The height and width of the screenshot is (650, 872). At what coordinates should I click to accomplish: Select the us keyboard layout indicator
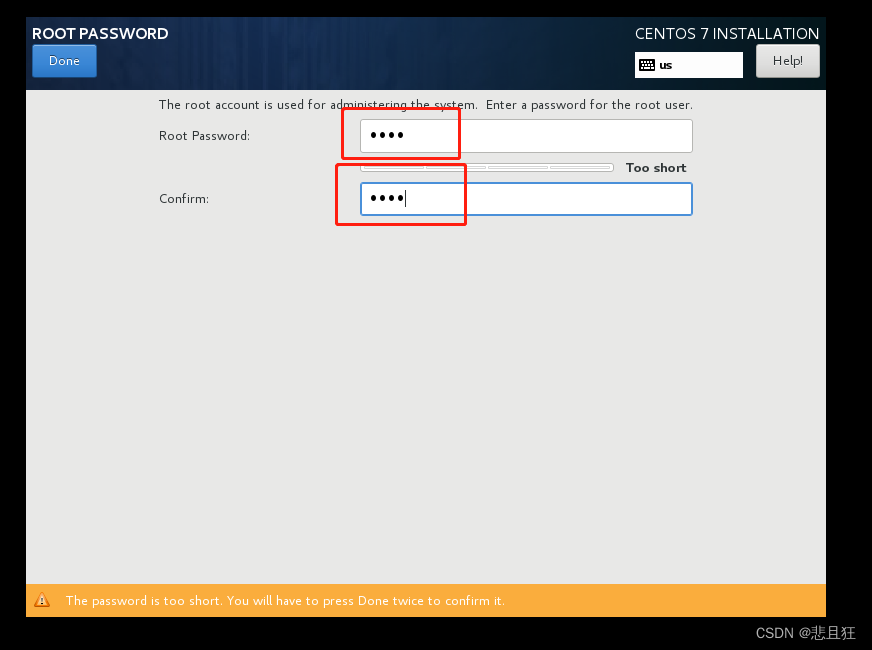click(688, 65)
